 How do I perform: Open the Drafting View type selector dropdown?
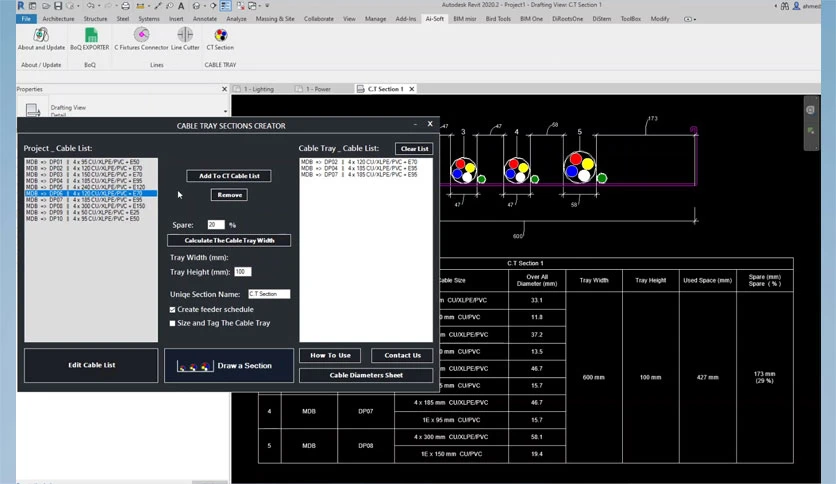[226, 111]
